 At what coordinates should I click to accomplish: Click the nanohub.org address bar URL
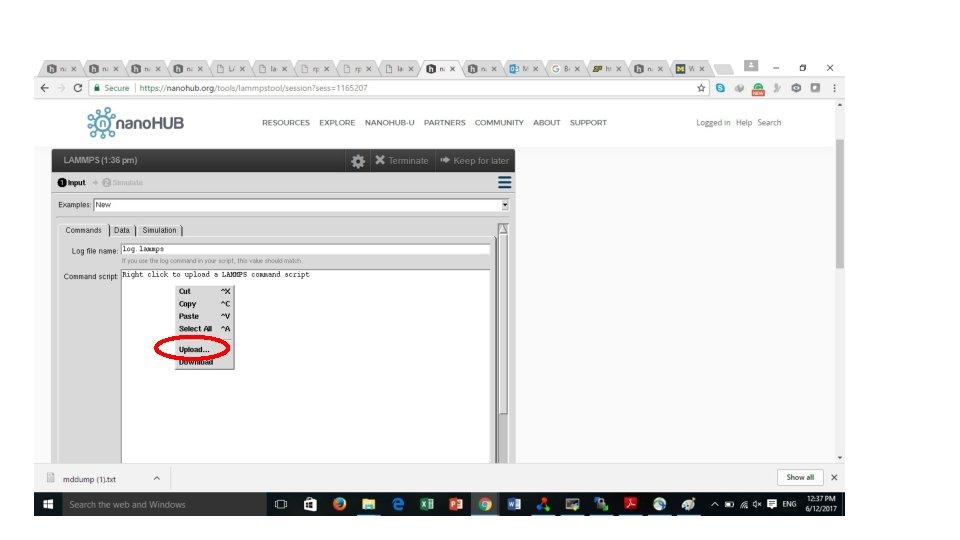pyautogui.click(x=253, y=88)
